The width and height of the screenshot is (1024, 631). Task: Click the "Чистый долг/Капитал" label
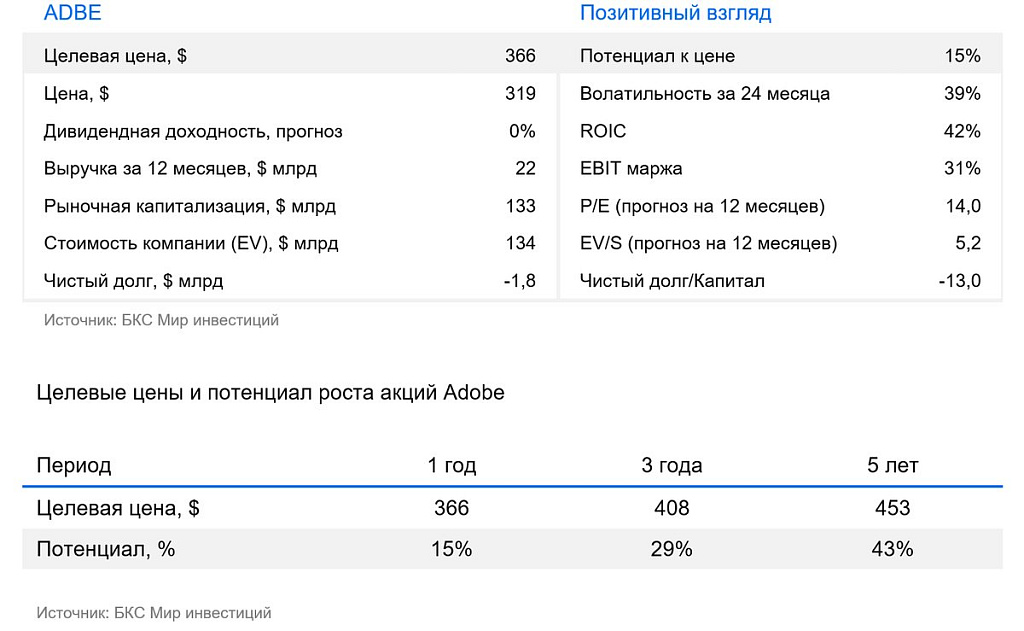point(672,281)
